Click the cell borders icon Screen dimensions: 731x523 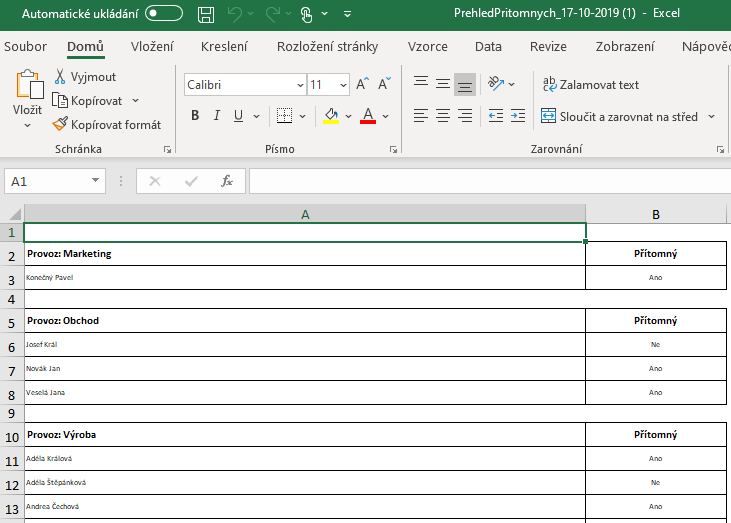pyautogui.click(x=284, y=116)
